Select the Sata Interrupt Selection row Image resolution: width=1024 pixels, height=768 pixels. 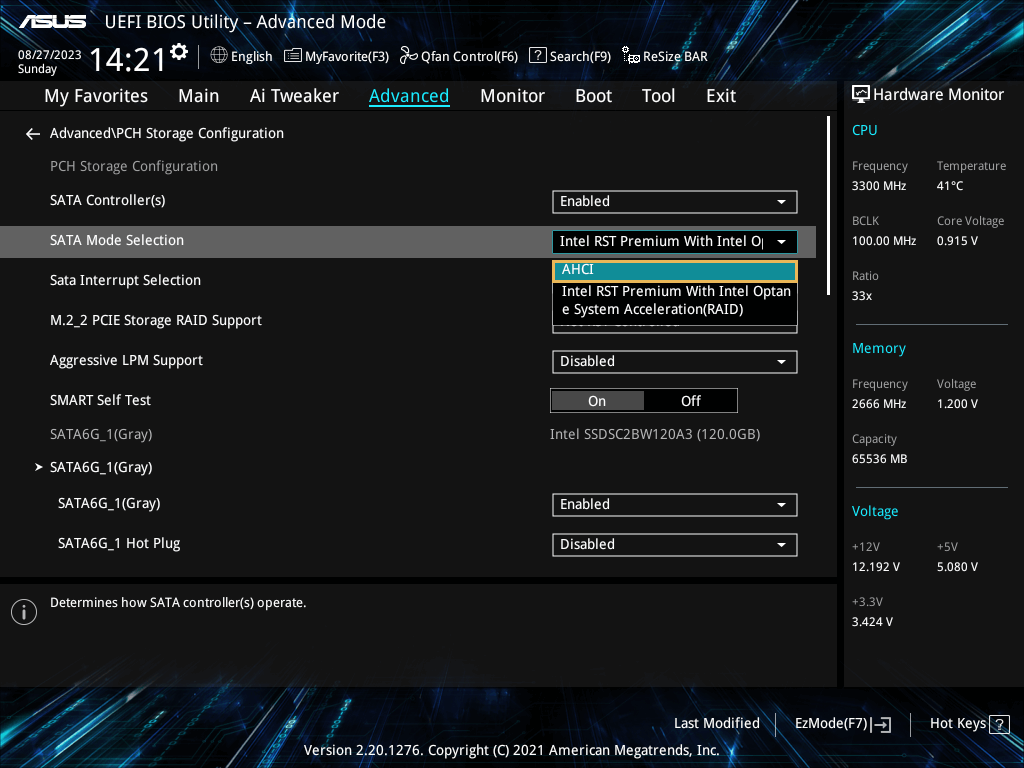tap(125, 280)
